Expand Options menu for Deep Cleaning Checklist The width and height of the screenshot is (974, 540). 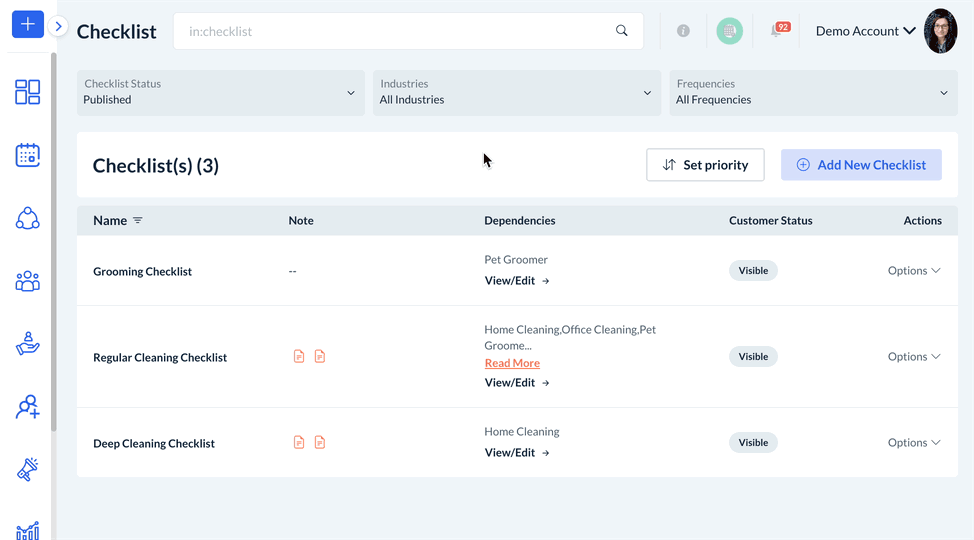(x=914, y=443)
